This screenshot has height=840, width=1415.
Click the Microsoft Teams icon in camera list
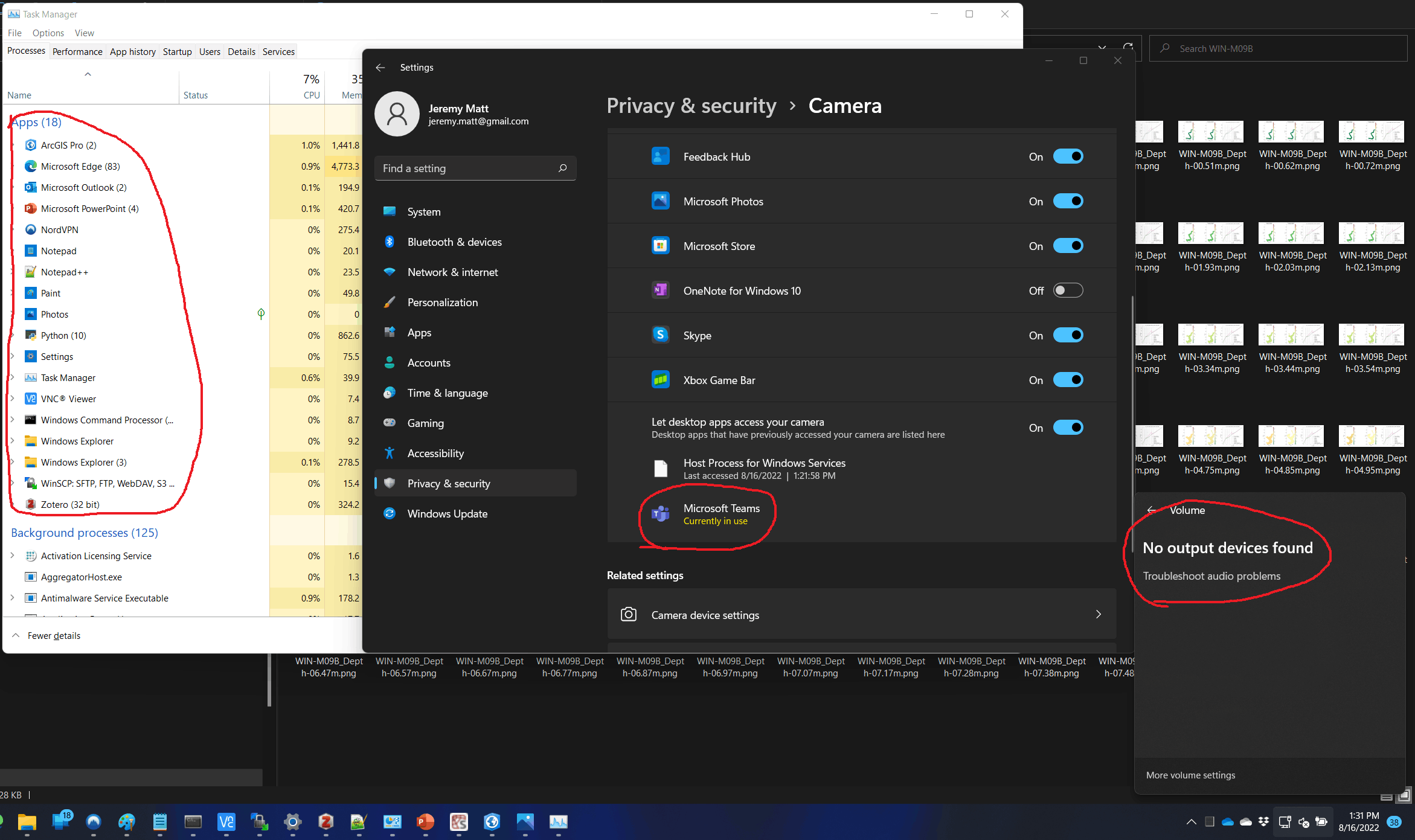660,514
